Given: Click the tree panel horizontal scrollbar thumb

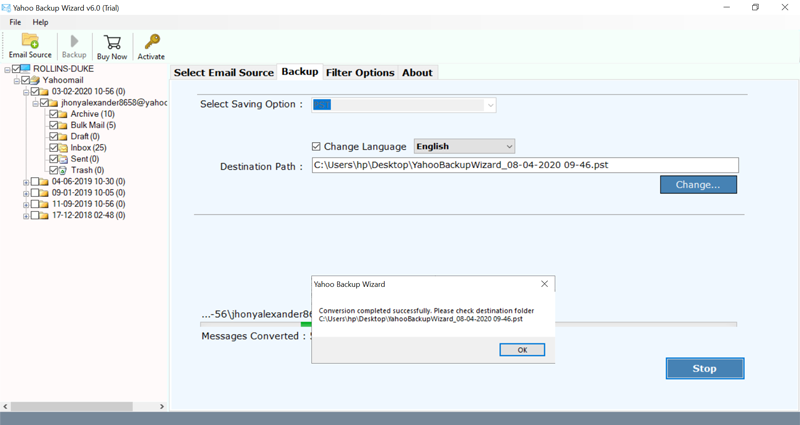Looking at the screenshot, I should (x=71, y=407).
